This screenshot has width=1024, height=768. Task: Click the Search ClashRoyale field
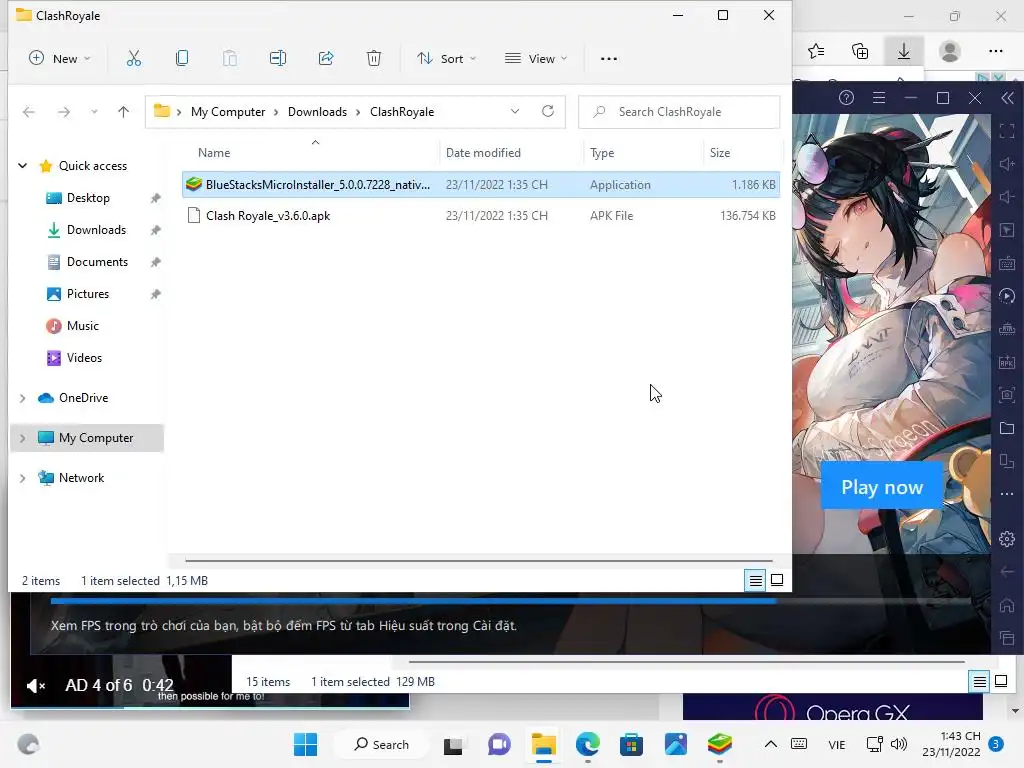[x=679, y=112]
